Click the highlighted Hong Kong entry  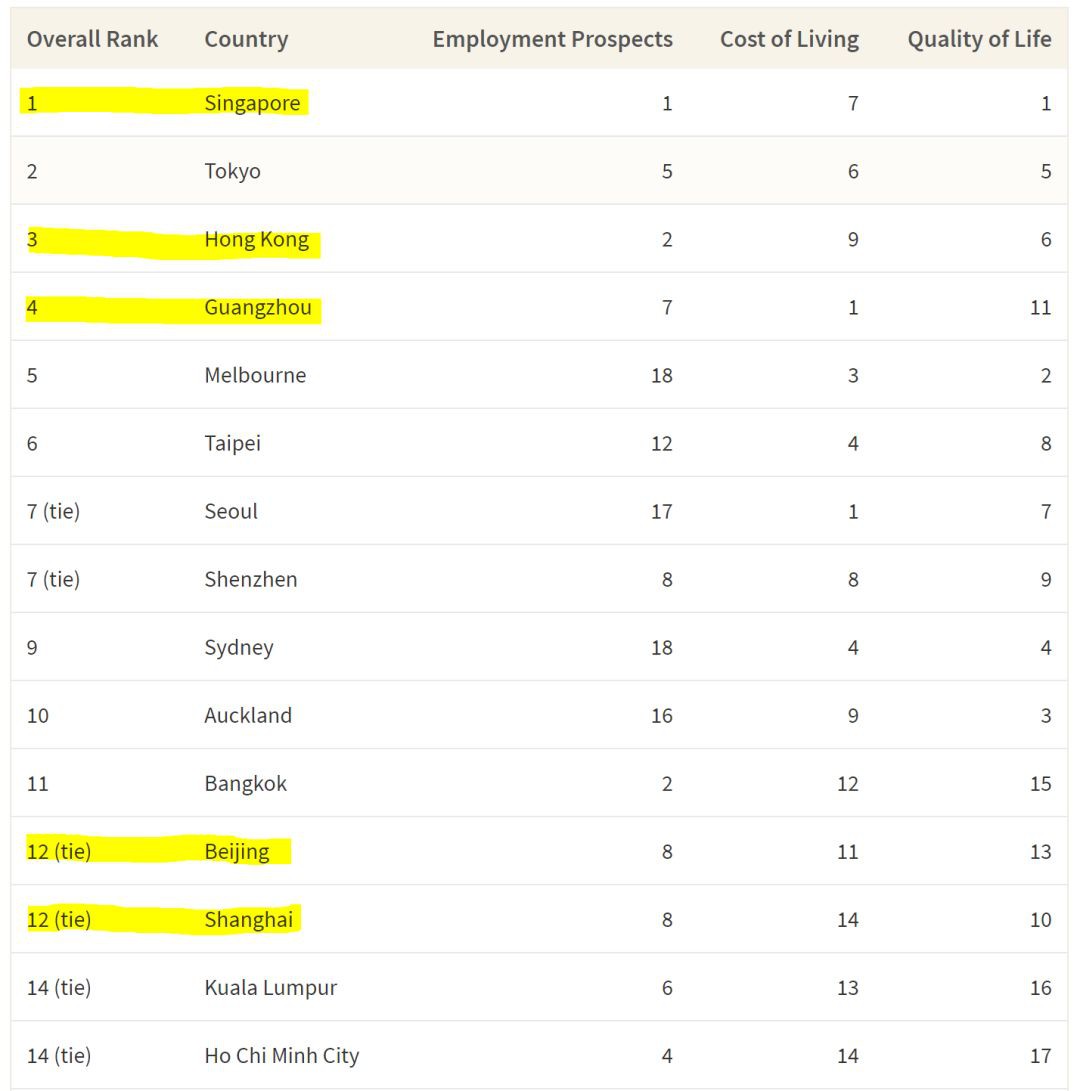pos(256,239)
